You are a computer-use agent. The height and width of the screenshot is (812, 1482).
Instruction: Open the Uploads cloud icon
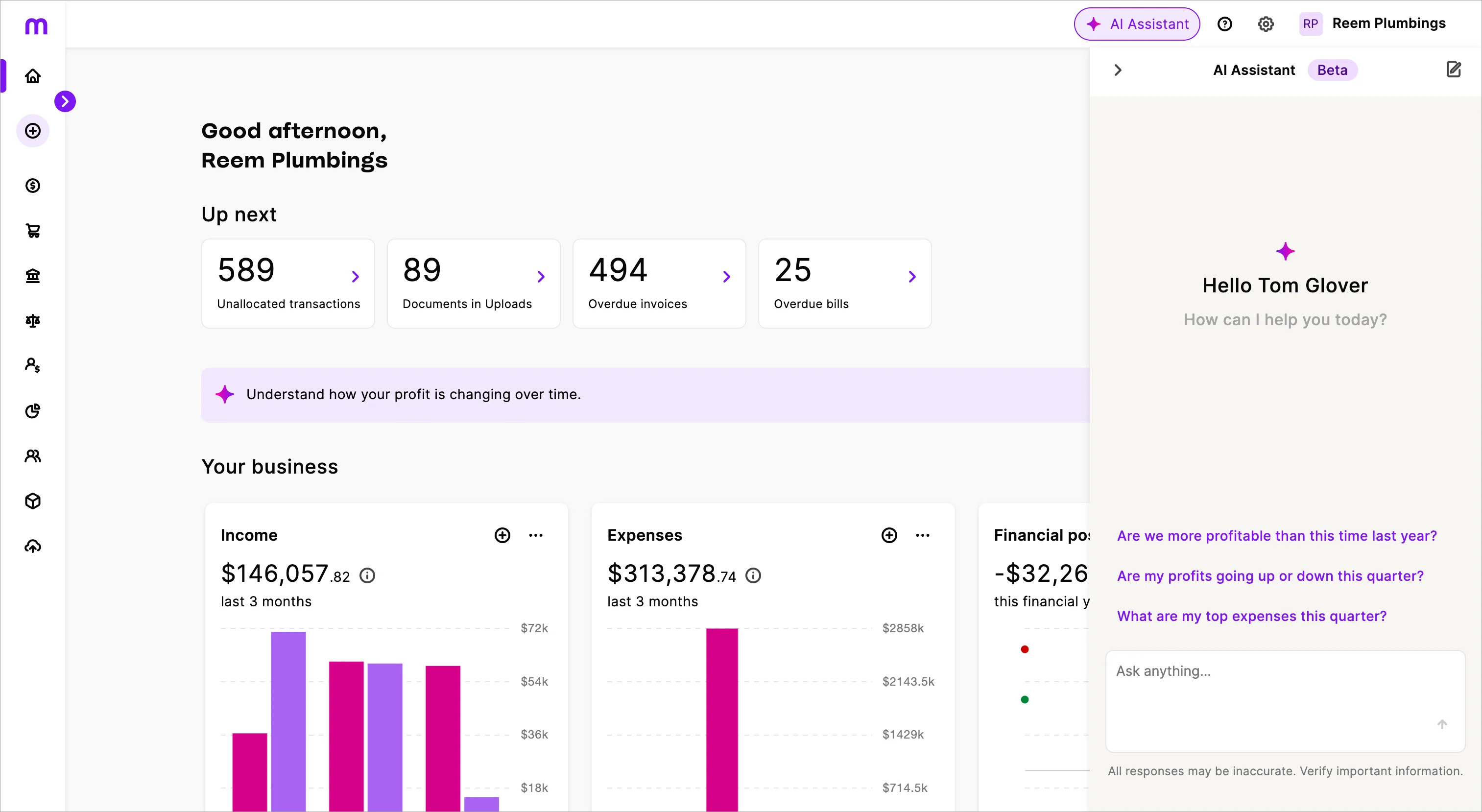pyautogui.click(x=33, y=546)
